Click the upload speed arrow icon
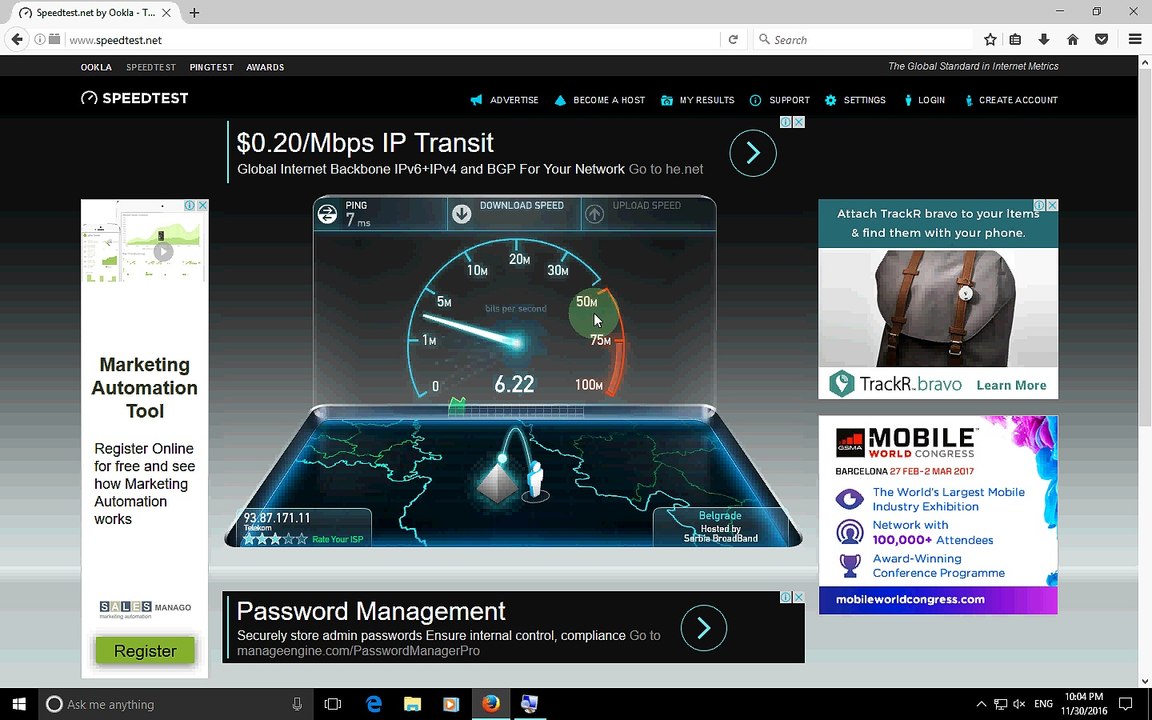The image size is (1152, 720). pos(594,214)
